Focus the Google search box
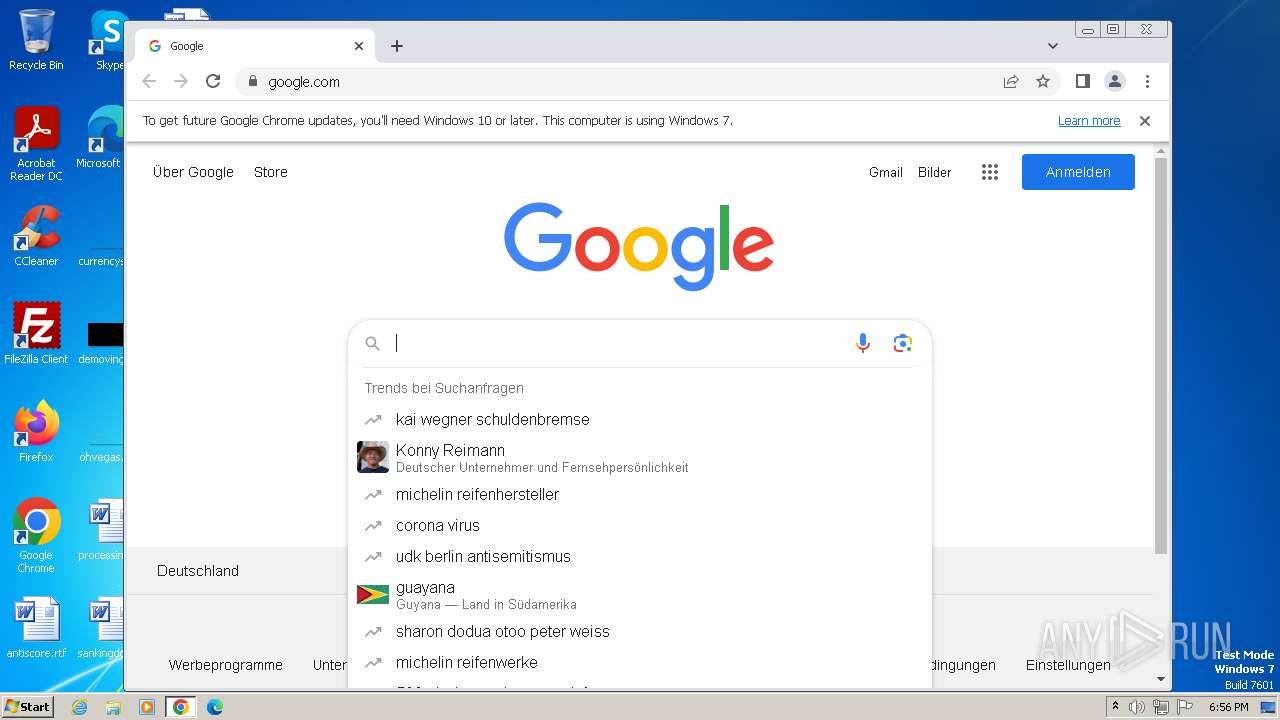This screenshot has height=720, width=1280. pyautogui.click(x=618, y=343)
